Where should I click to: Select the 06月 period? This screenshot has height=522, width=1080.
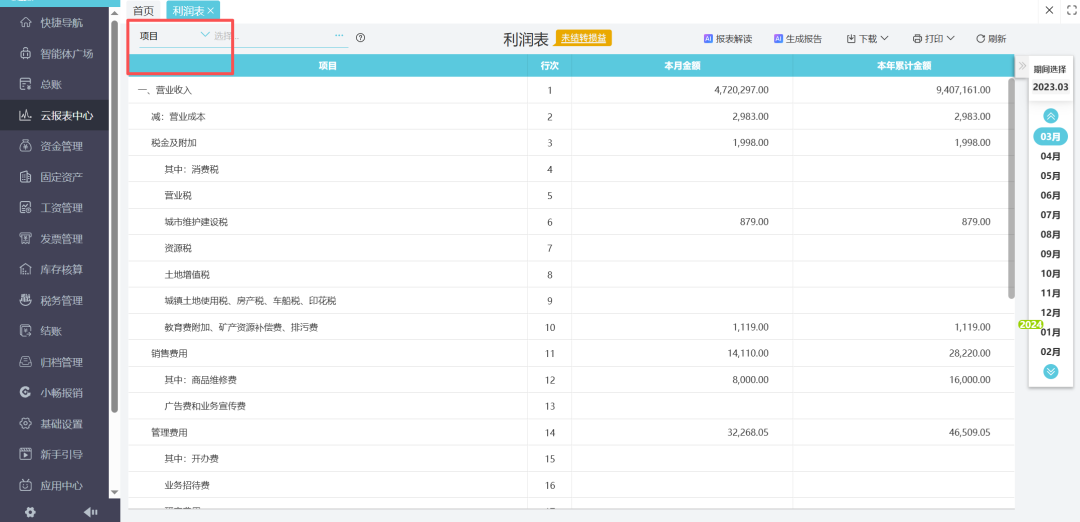pos(1050,195)
